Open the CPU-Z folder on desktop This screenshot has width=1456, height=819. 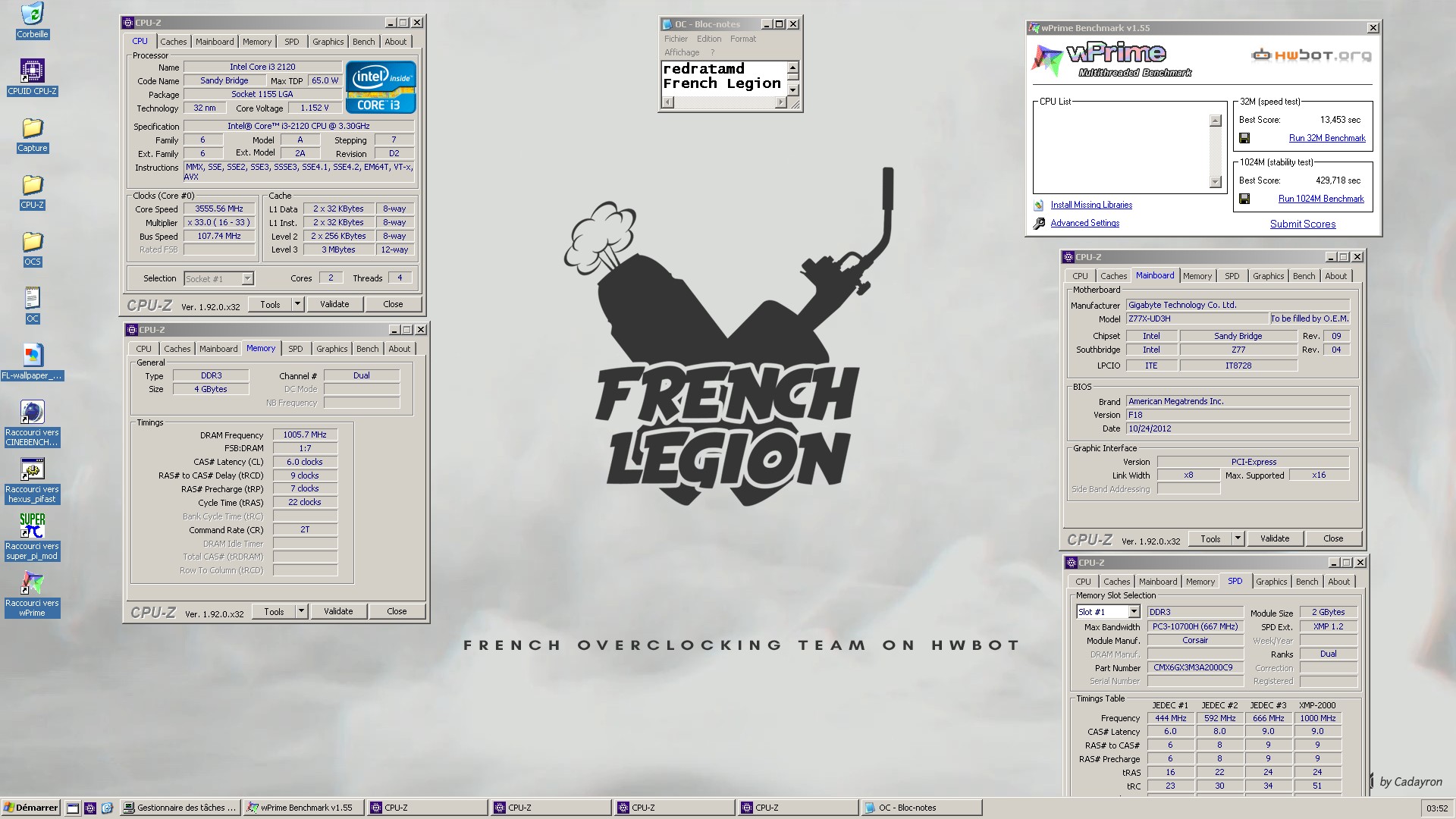(x=32, y=184)
